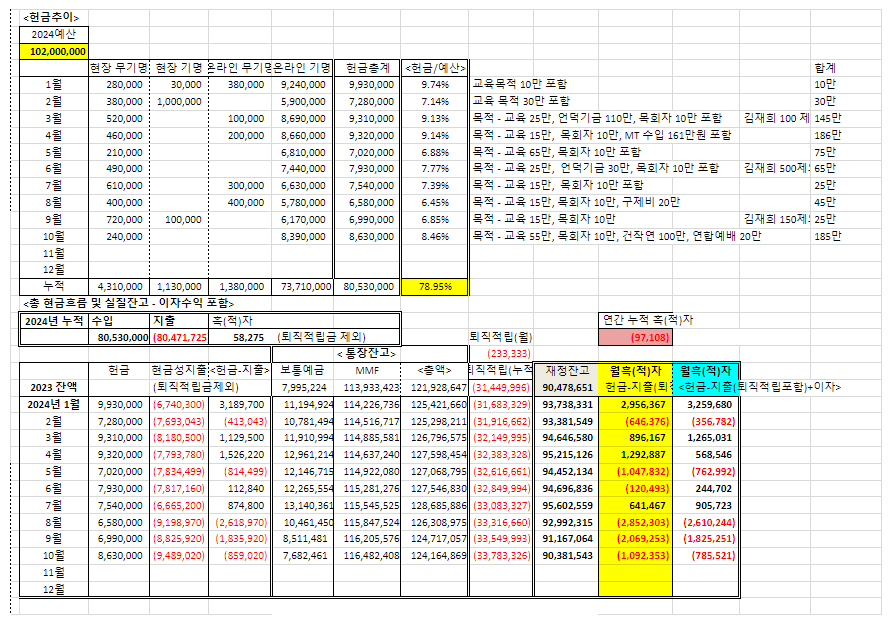
Task: Click the (6,740,300) expense cell
Action: tap(179, 404)
